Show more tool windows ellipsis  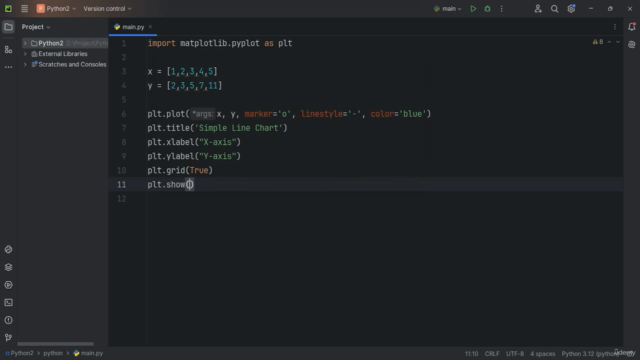tap(8, 67)
